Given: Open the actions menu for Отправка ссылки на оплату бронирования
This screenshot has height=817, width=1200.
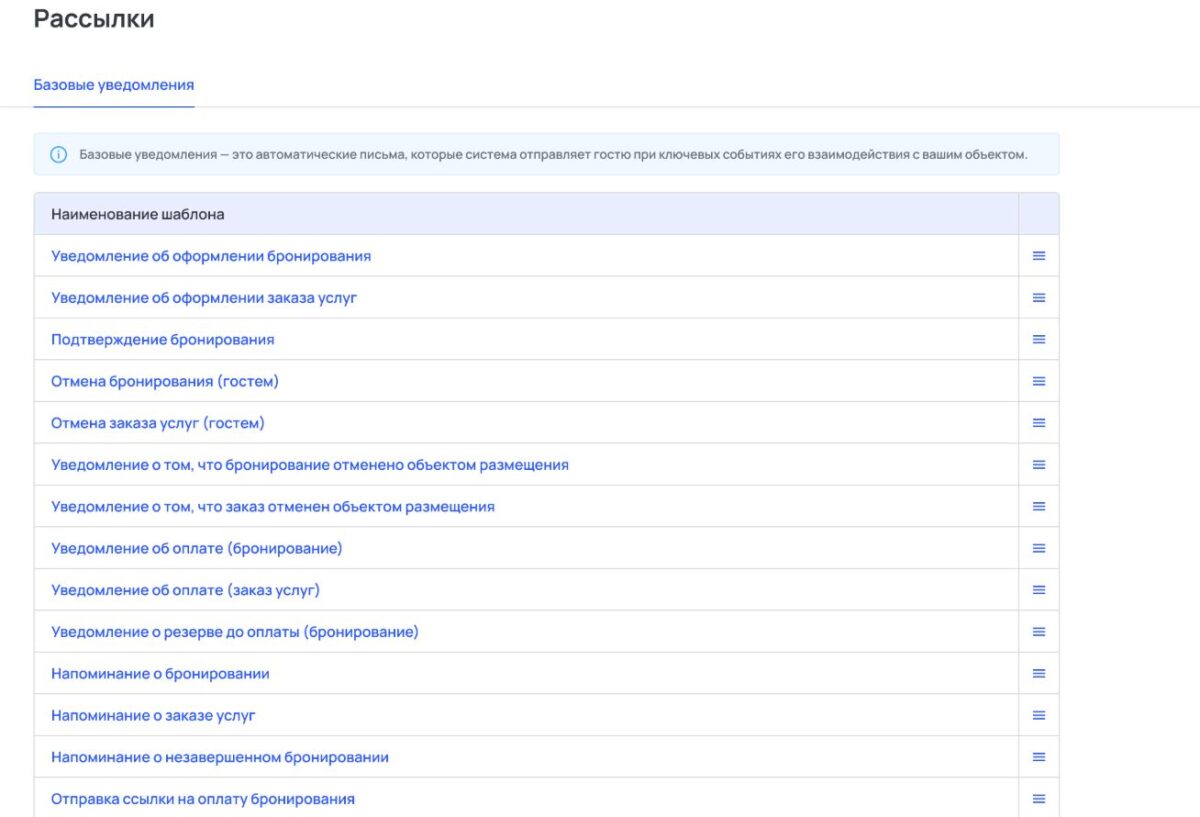Looking at the screenshot, I should (1038, 798).
